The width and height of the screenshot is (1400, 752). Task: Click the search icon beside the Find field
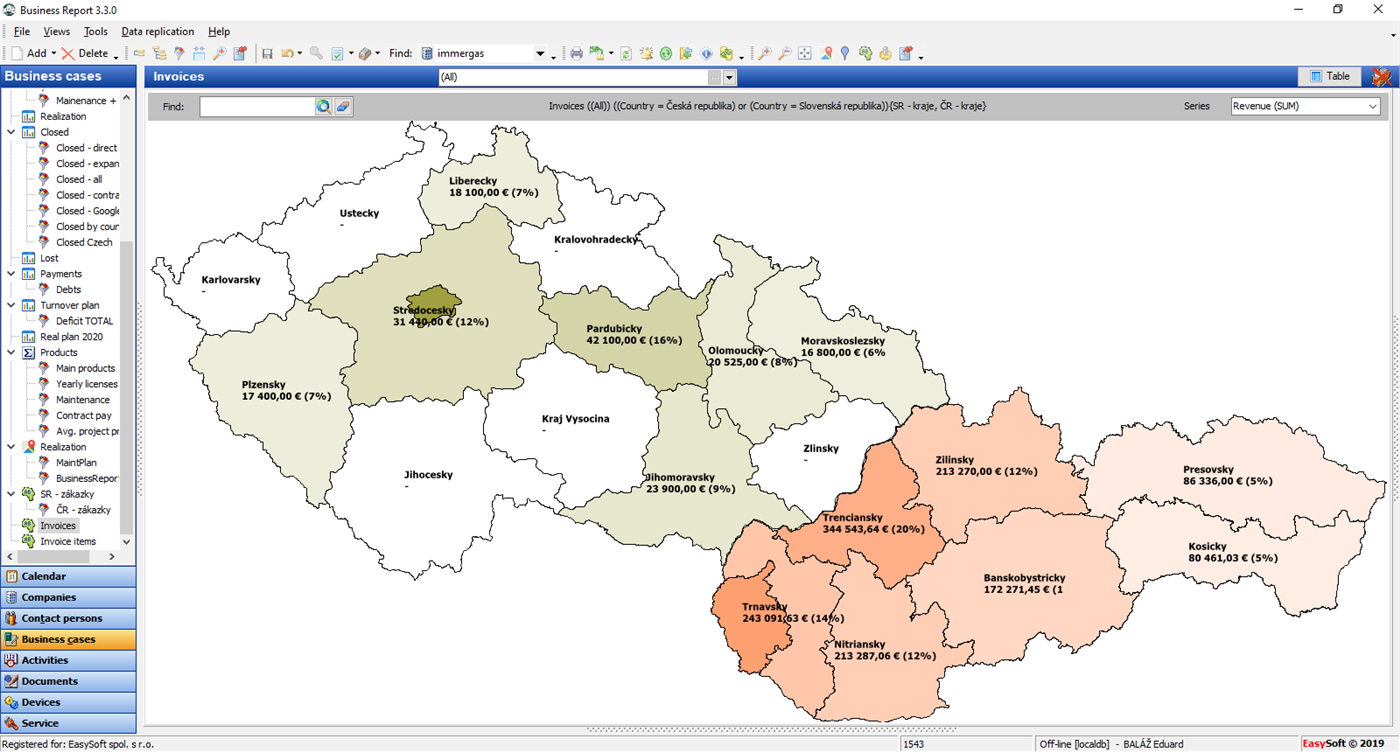click(324, 106)
